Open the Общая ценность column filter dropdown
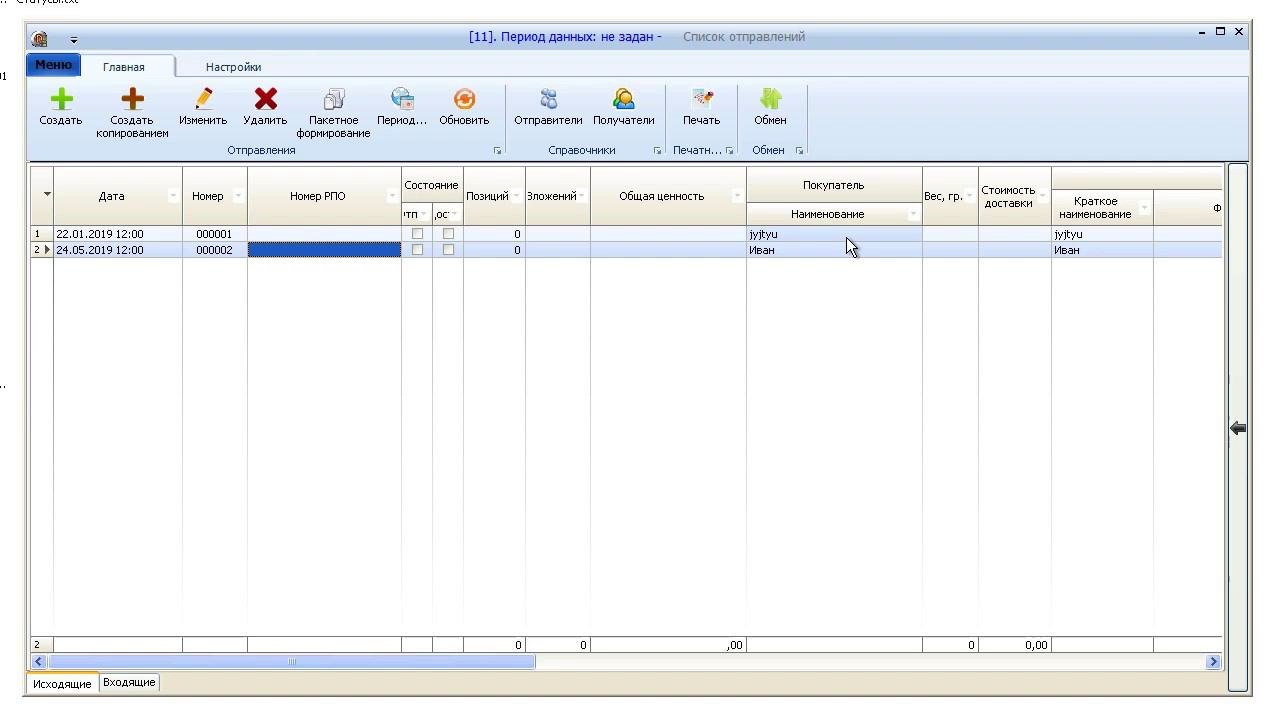The image size is (1280, 720). coord(737,196)
